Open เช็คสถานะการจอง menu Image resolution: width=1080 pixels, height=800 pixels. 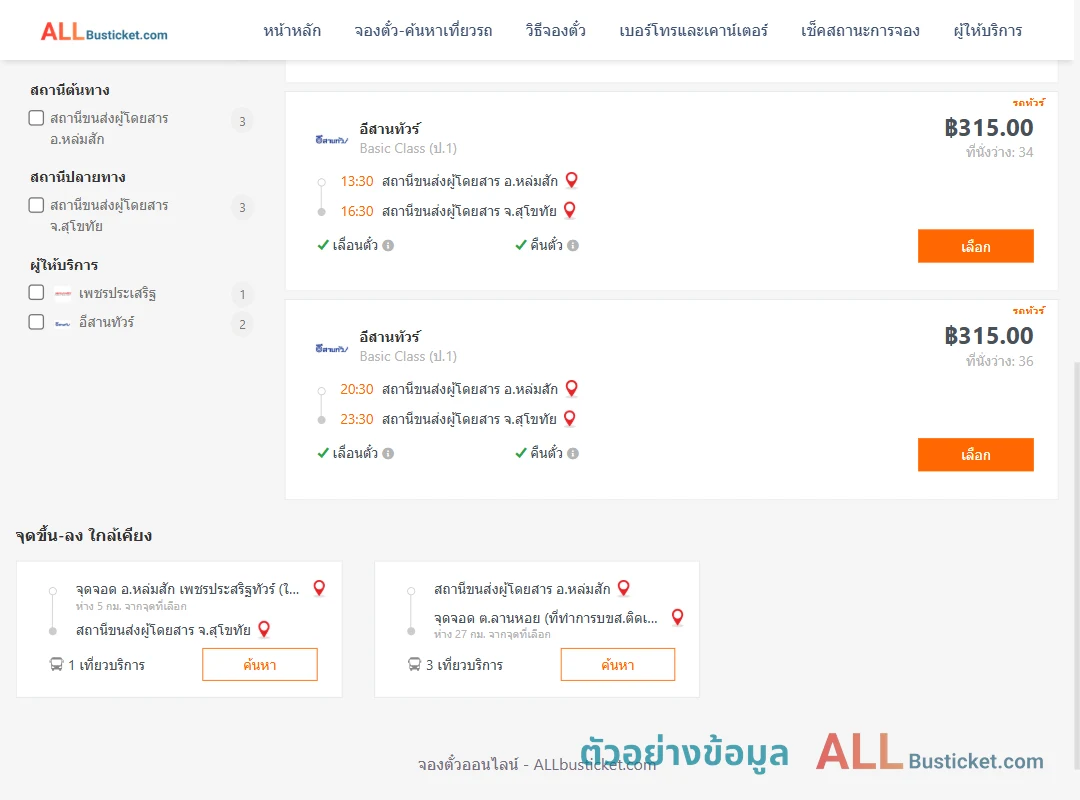click(x=860, y=31)
